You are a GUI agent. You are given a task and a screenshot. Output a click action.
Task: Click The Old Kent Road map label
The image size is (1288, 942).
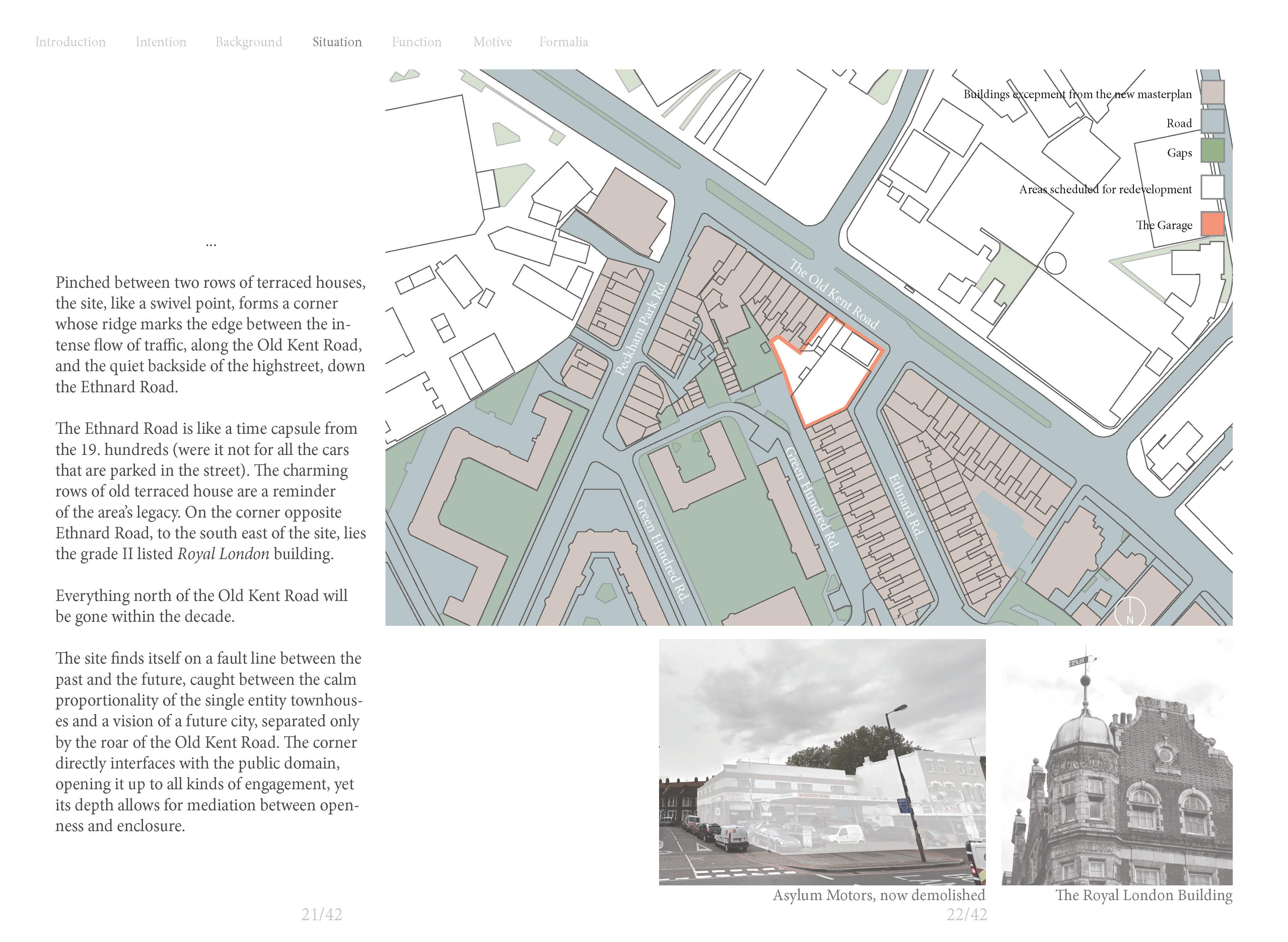point(834,294)
